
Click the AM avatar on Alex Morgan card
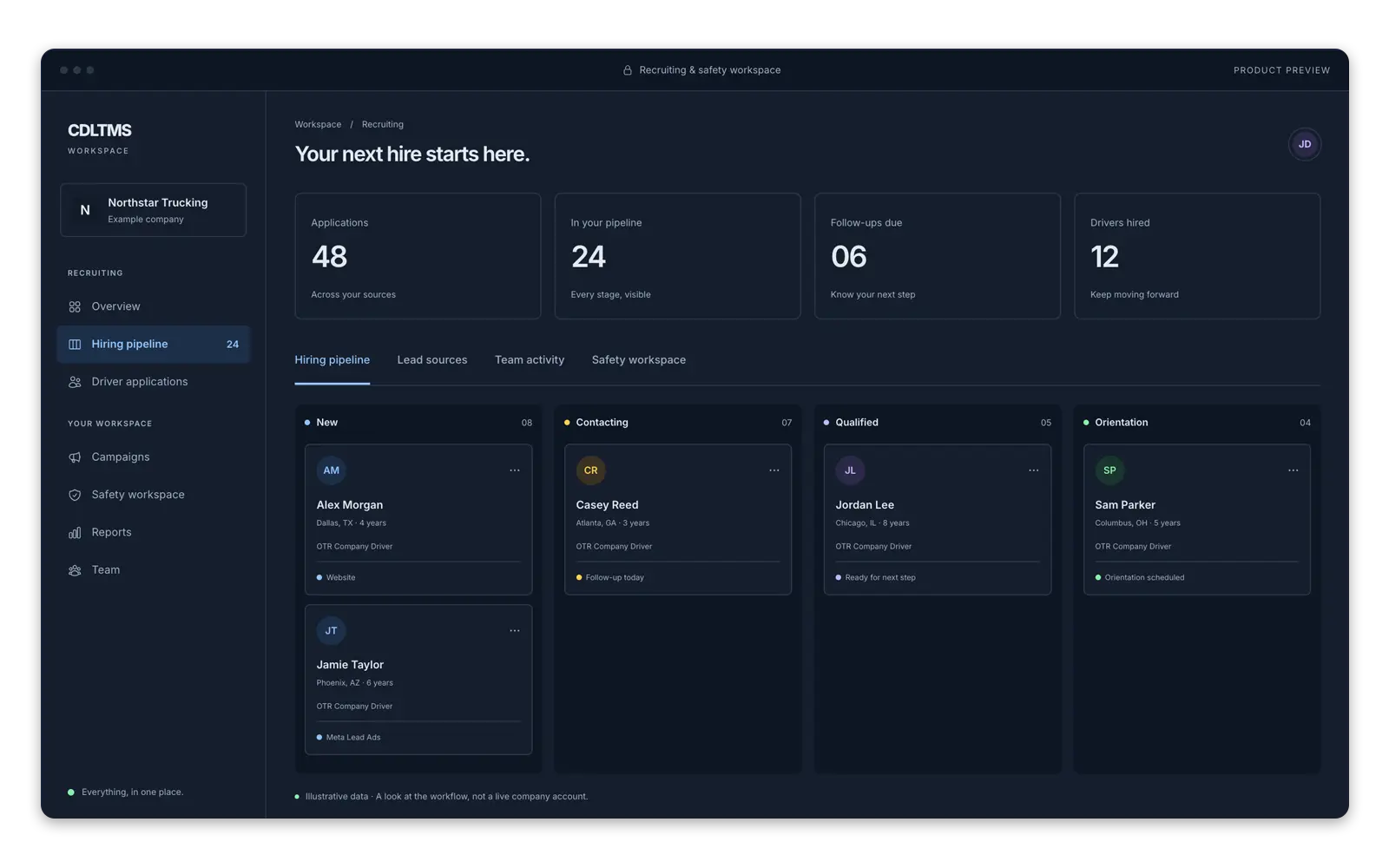click(332, 470)
